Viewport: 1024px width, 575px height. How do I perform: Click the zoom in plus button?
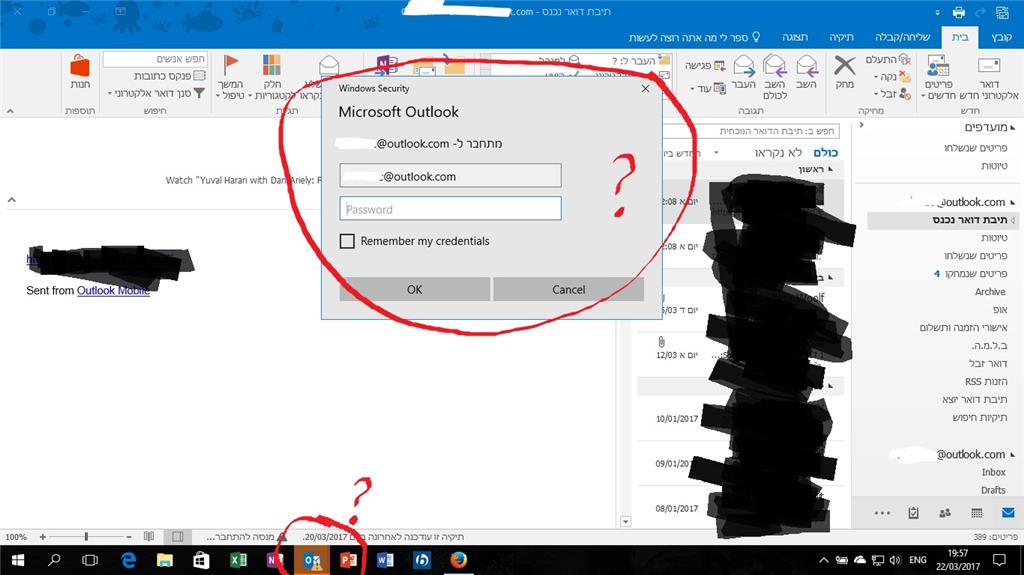tap(42, 536)
